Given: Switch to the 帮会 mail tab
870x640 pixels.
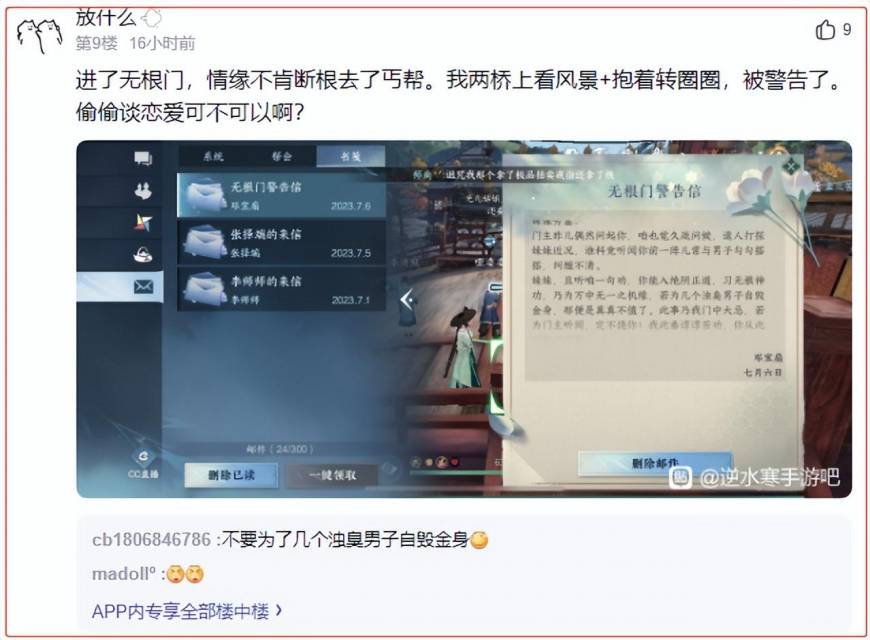Looking at the screenshot, I should (282, 157).
